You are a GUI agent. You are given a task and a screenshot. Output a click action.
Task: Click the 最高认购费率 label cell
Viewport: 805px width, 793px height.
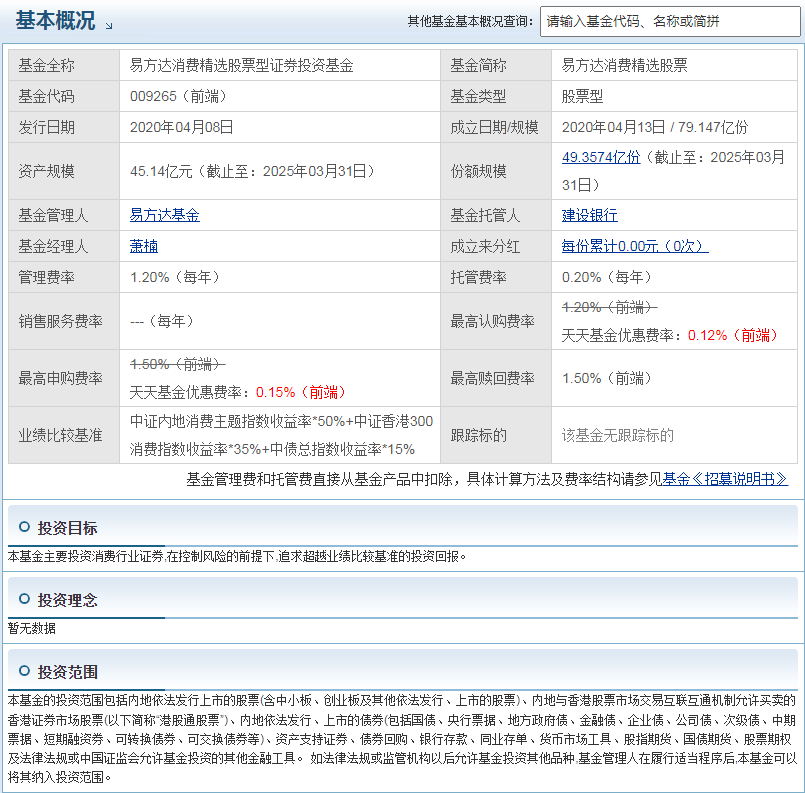(496, 321)
